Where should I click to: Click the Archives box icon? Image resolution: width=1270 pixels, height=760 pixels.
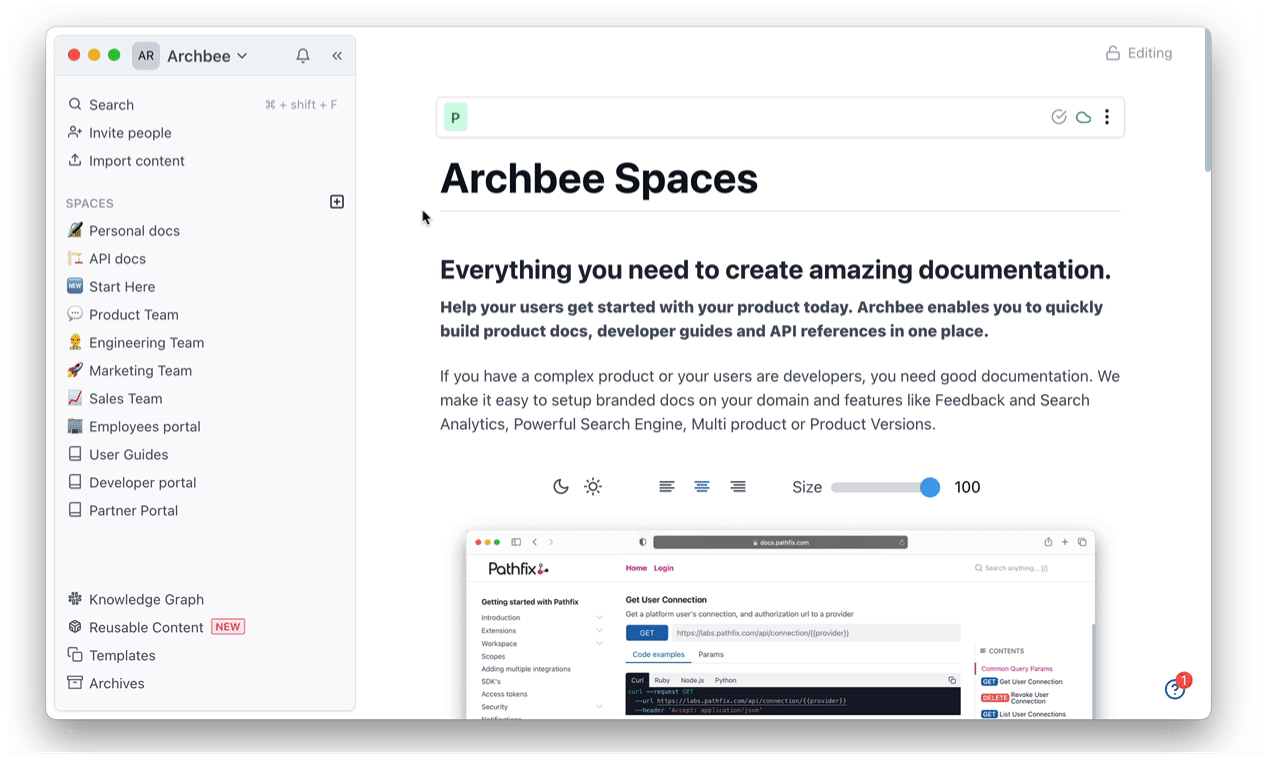coord(75,683)
